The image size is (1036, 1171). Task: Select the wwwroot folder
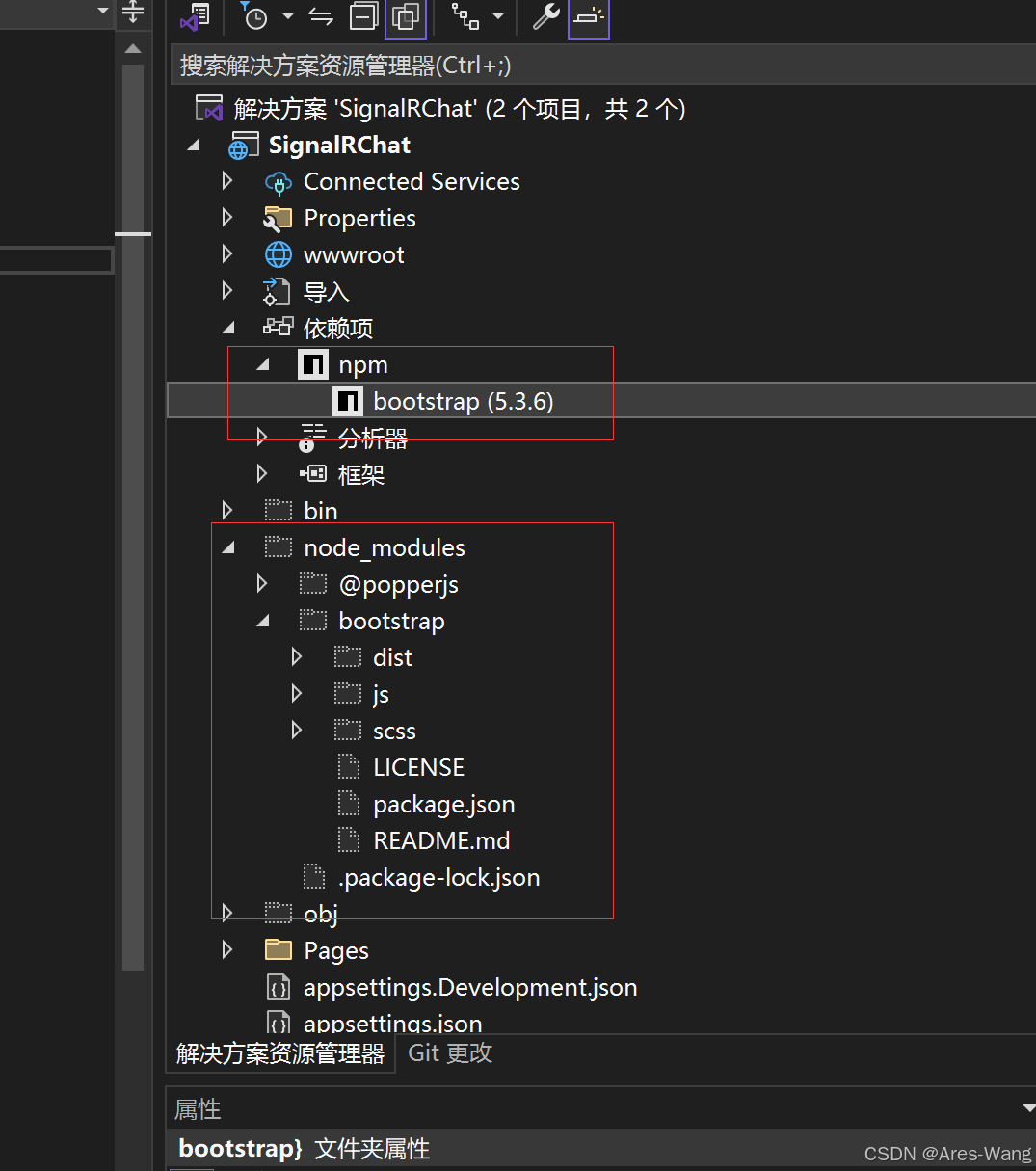point(354,255)
